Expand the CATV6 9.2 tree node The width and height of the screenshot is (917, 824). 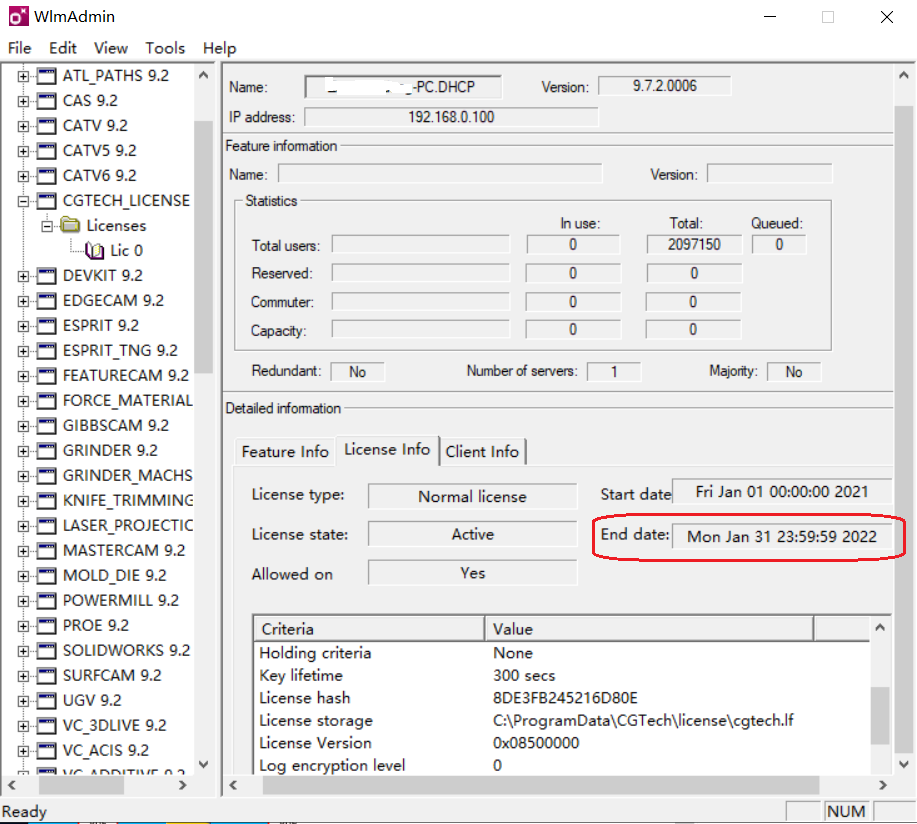coord(23,176)
